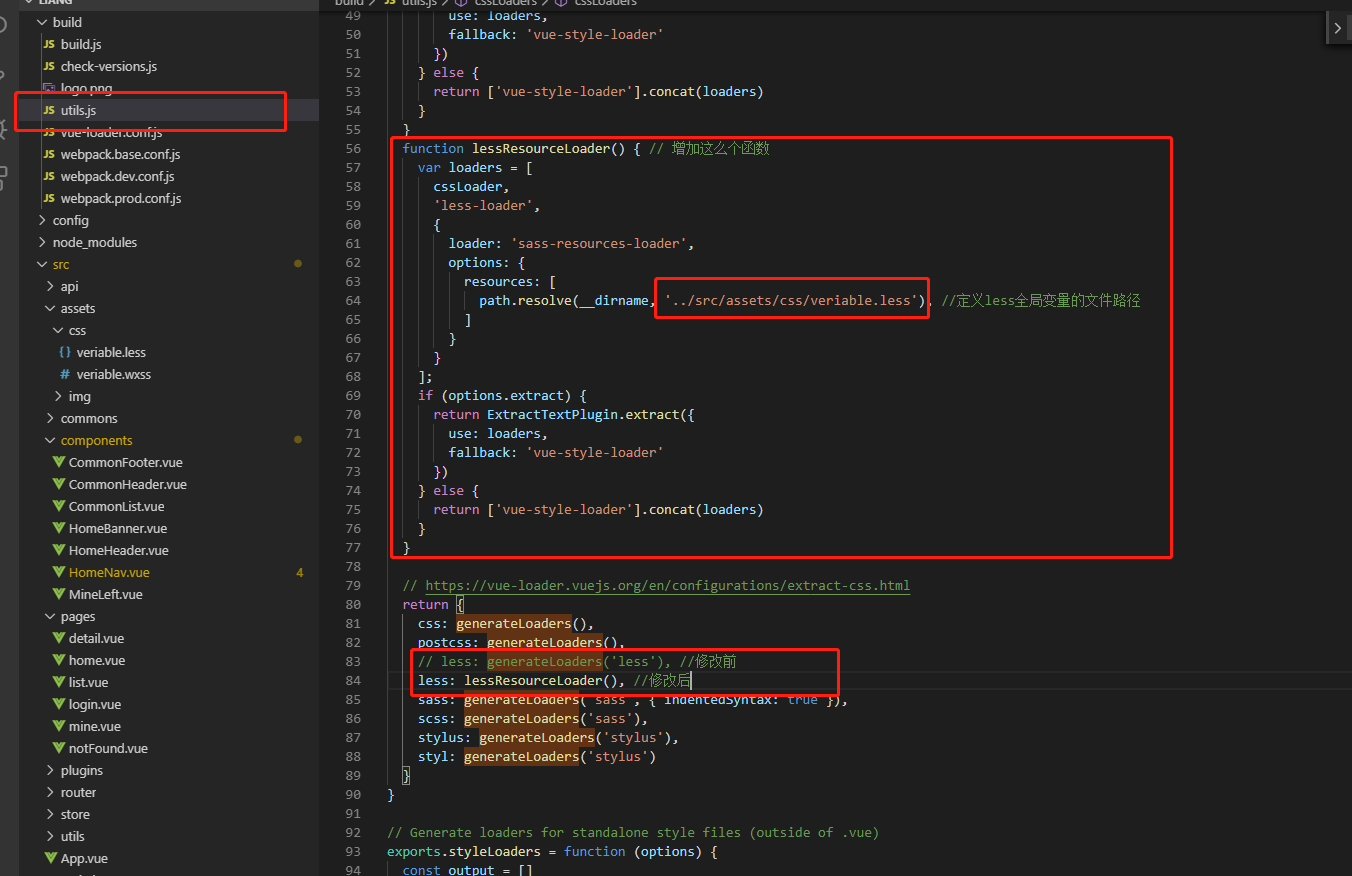This screenshot has height=876, width=1352.
Task: Click the image icon beside logo.png
Action: coord(49,88)
